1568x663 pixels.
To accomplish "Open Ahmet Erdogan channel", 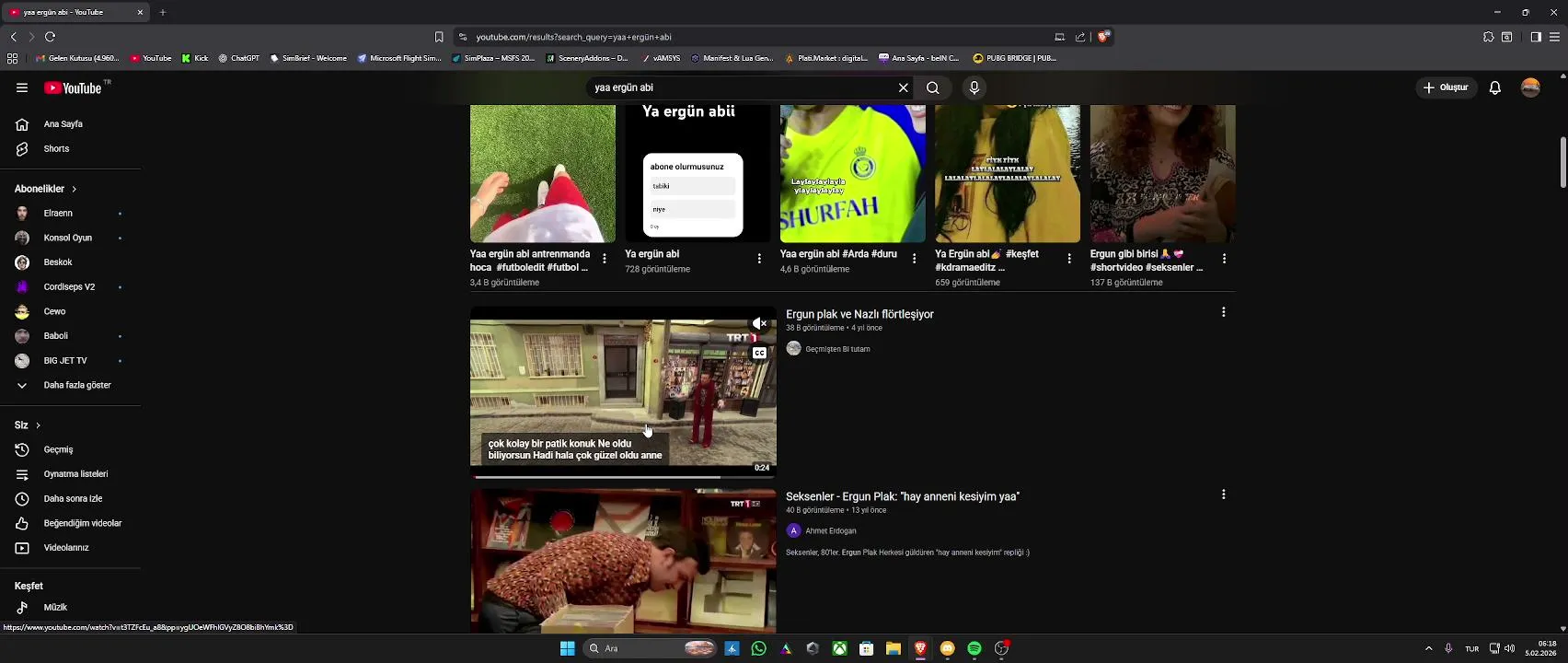I will coord(831,531).
